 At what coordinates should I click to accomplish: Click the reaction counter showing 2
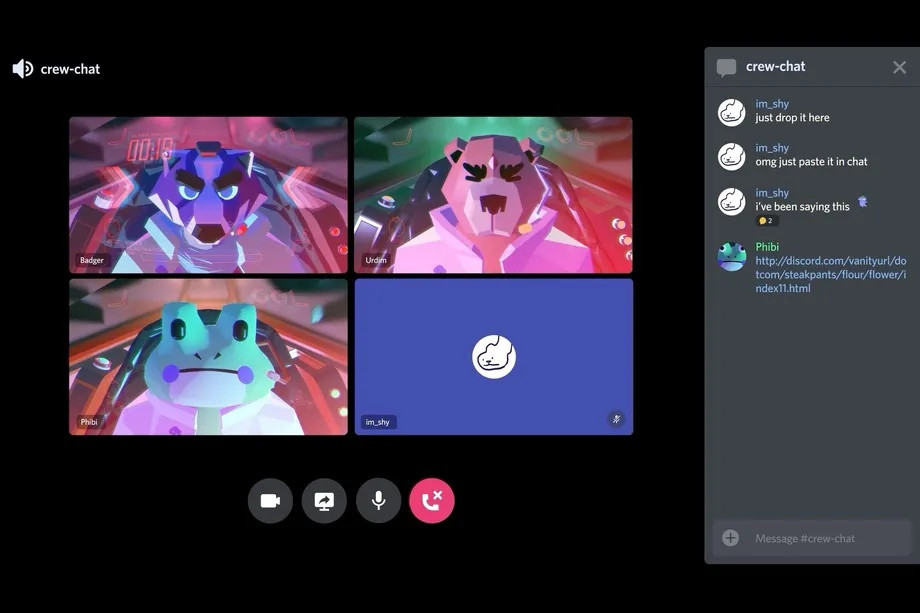(767, 221)
